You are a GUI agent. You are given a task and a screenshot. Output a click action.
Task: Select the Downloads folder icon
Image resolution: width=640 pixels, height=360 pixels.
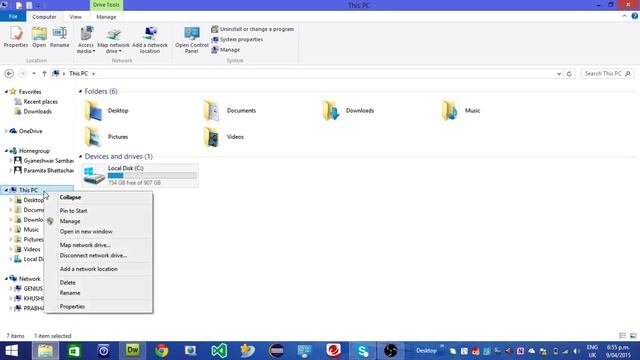[x=331, y=111]
